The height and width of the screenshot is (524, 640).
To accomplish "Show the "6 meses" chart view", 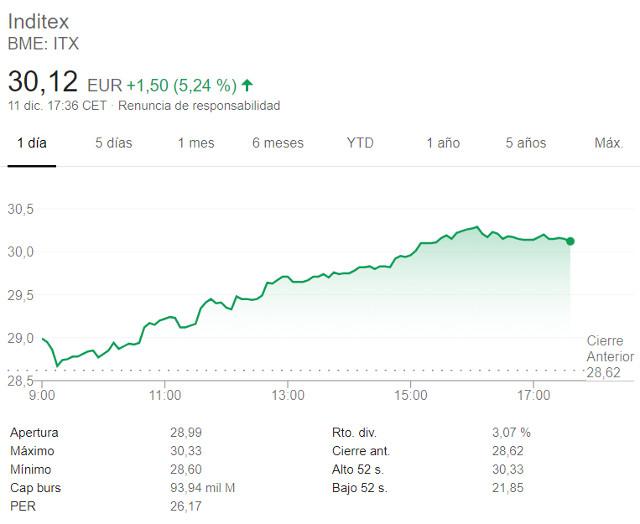I will coord(278,143).
